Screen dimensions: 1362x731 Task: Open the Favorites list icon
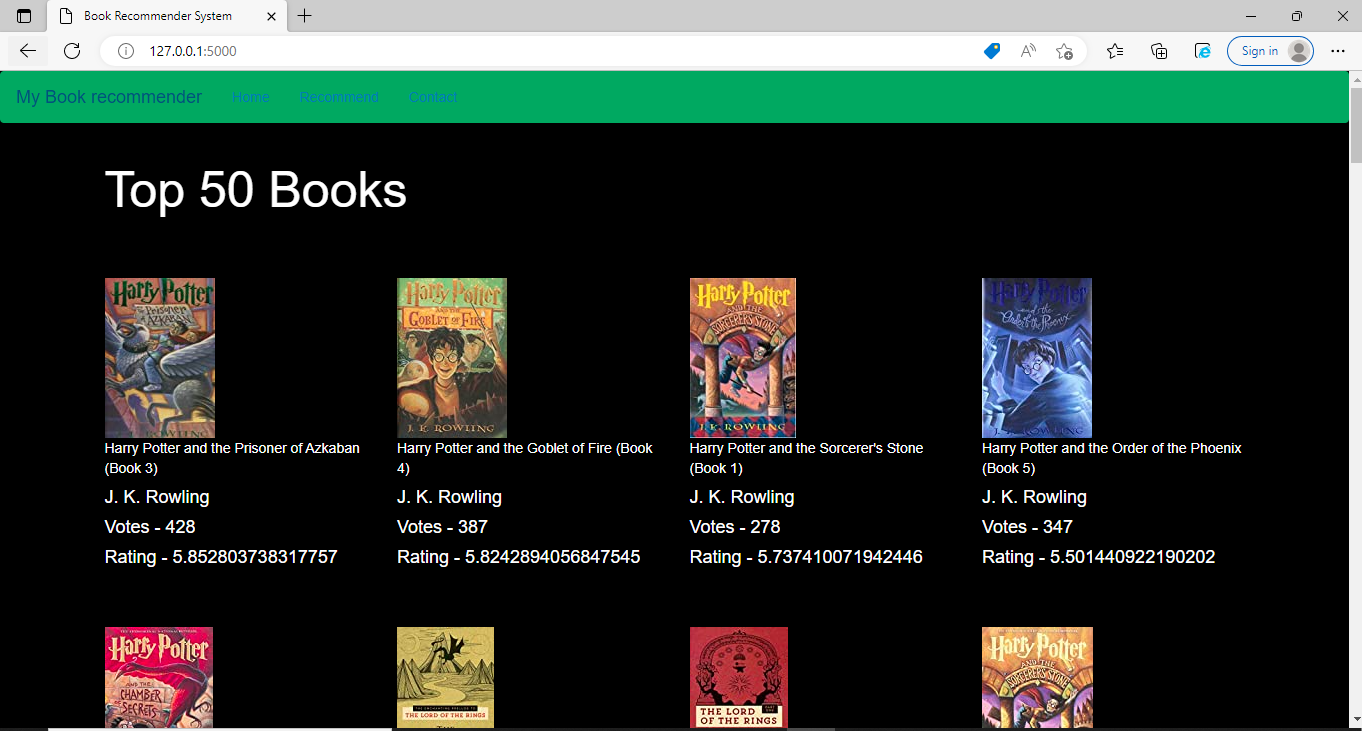[x=1115, y=50]
